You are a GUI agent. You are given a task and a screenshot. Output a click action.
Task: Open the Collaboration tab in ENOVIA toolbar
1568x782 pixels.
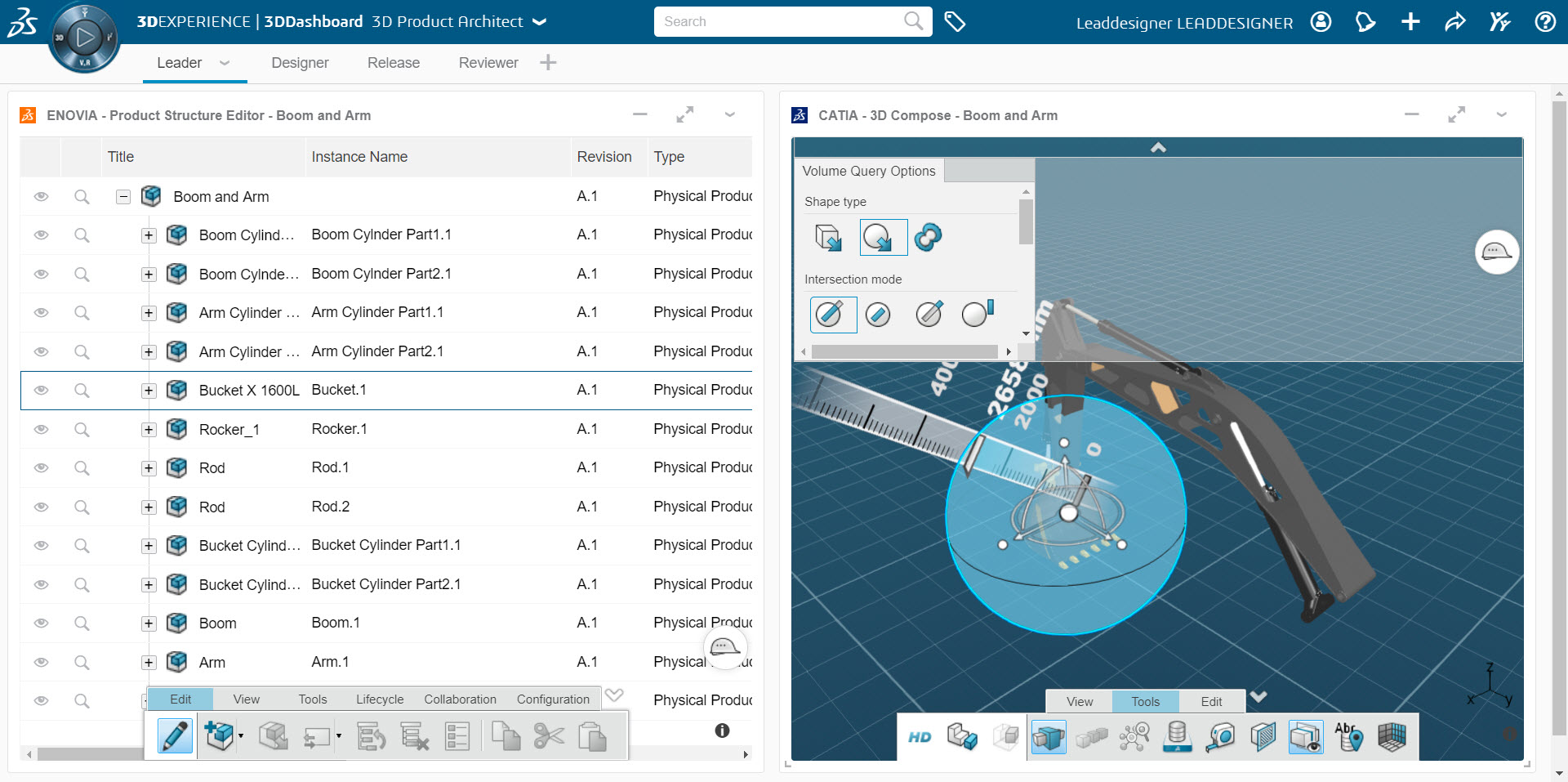(460, 699)
